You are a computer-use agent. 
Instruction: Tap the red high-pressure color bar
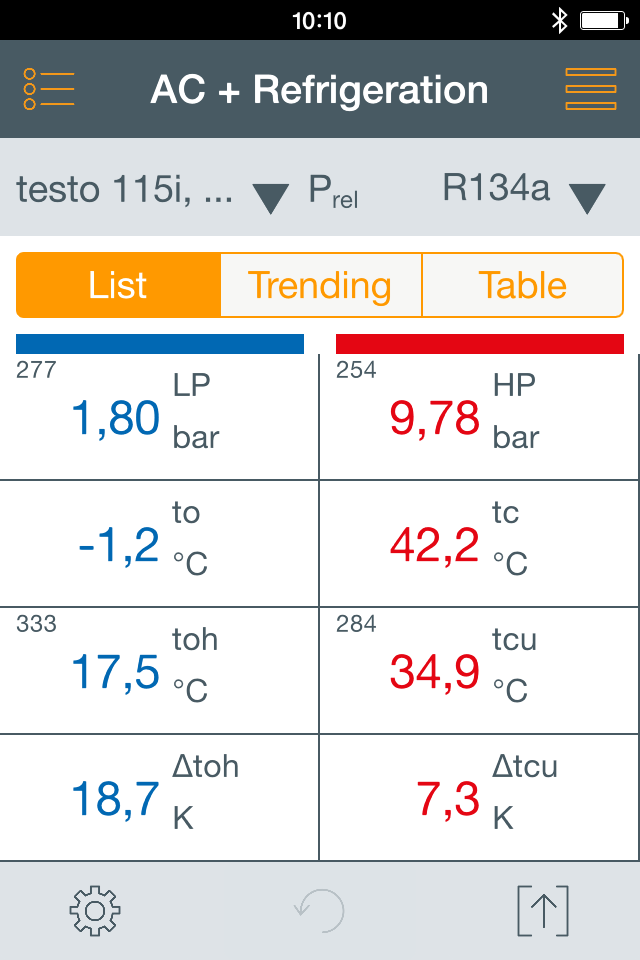480,344
